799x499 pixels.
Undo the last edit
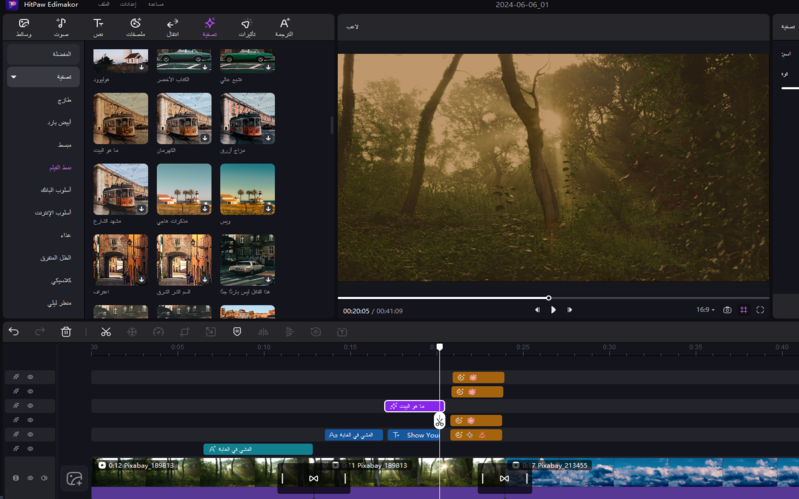[x=14, y=332]
